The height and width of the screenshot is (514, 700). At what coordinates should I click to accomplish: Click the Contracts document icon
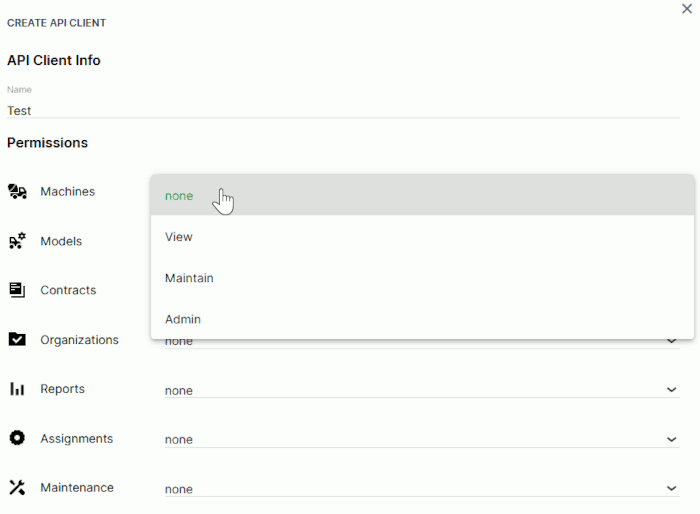click(x=17, y=290)
